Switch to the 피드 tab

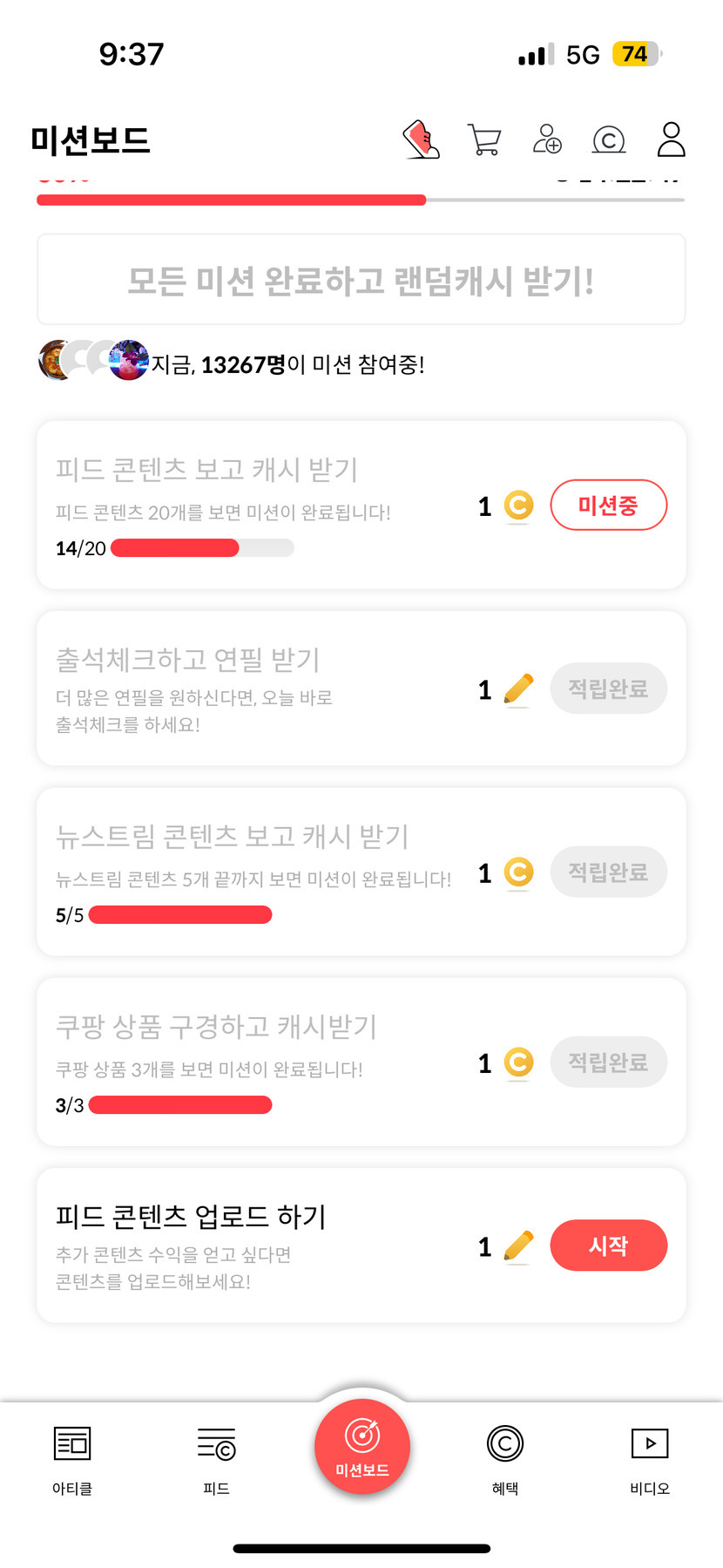216,1456
